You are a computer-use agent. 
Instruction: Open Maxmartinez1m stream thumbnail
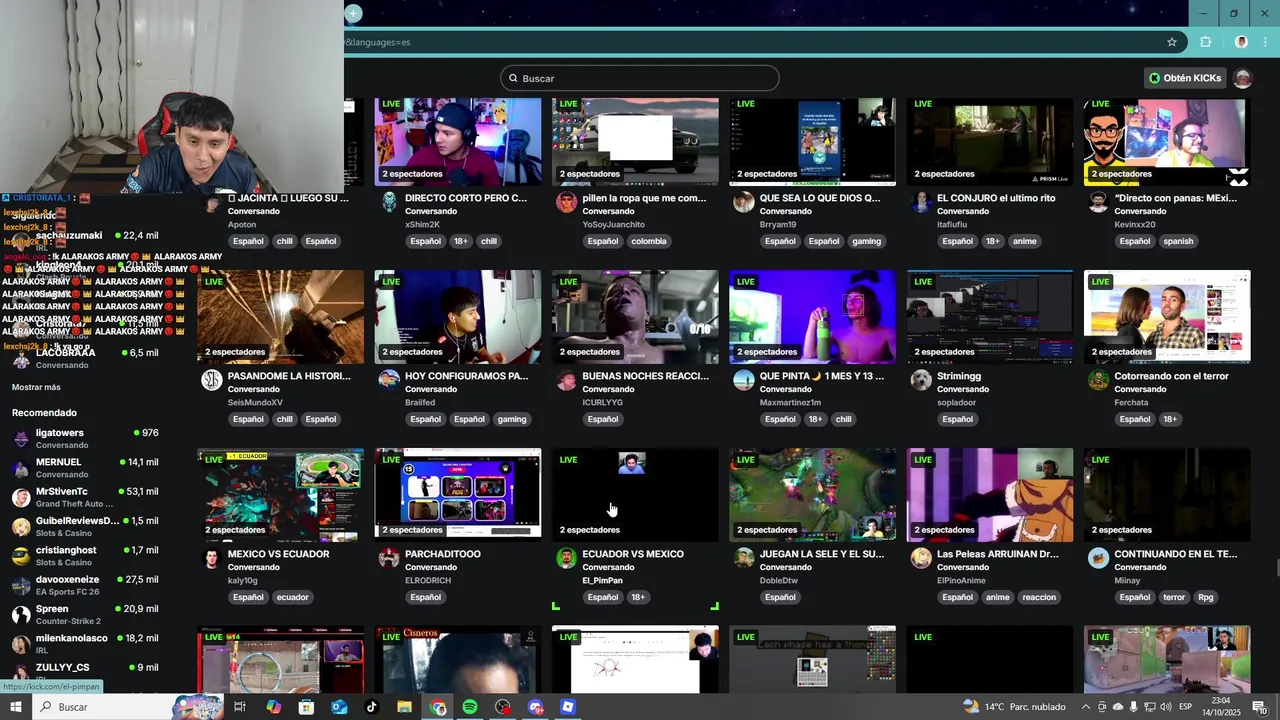[x=812, y=317]
